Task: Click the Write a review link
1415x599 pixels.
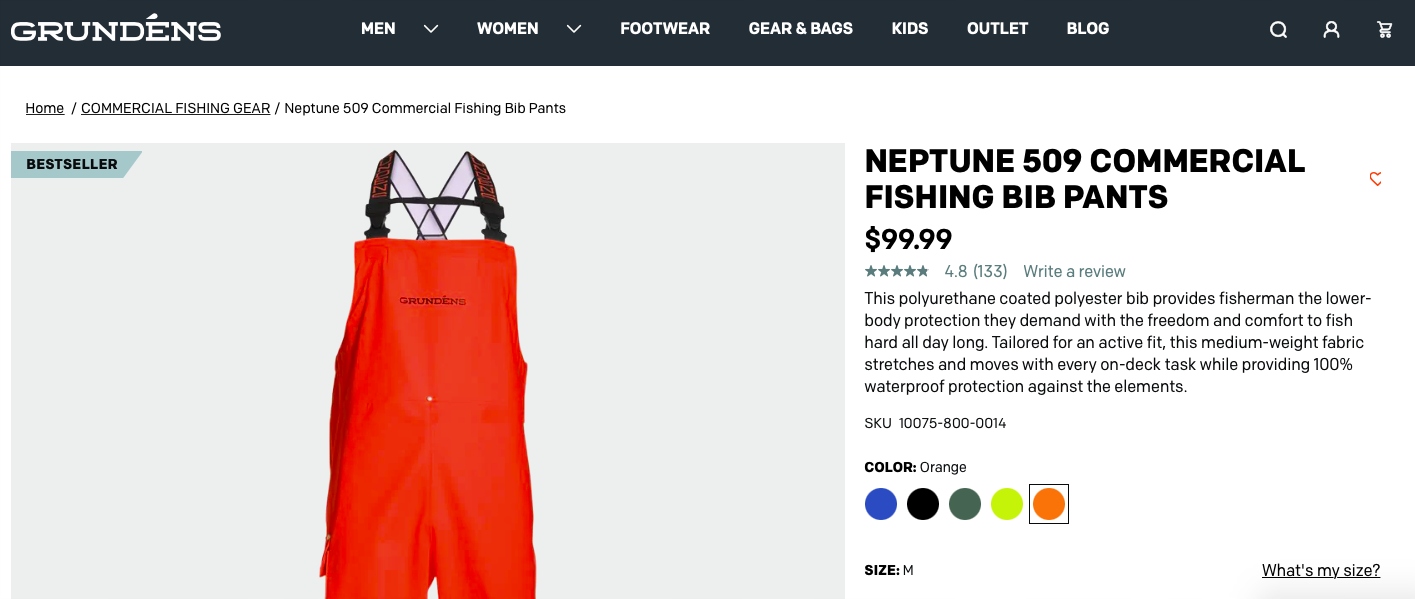Action: click(x=1074, y=271)
